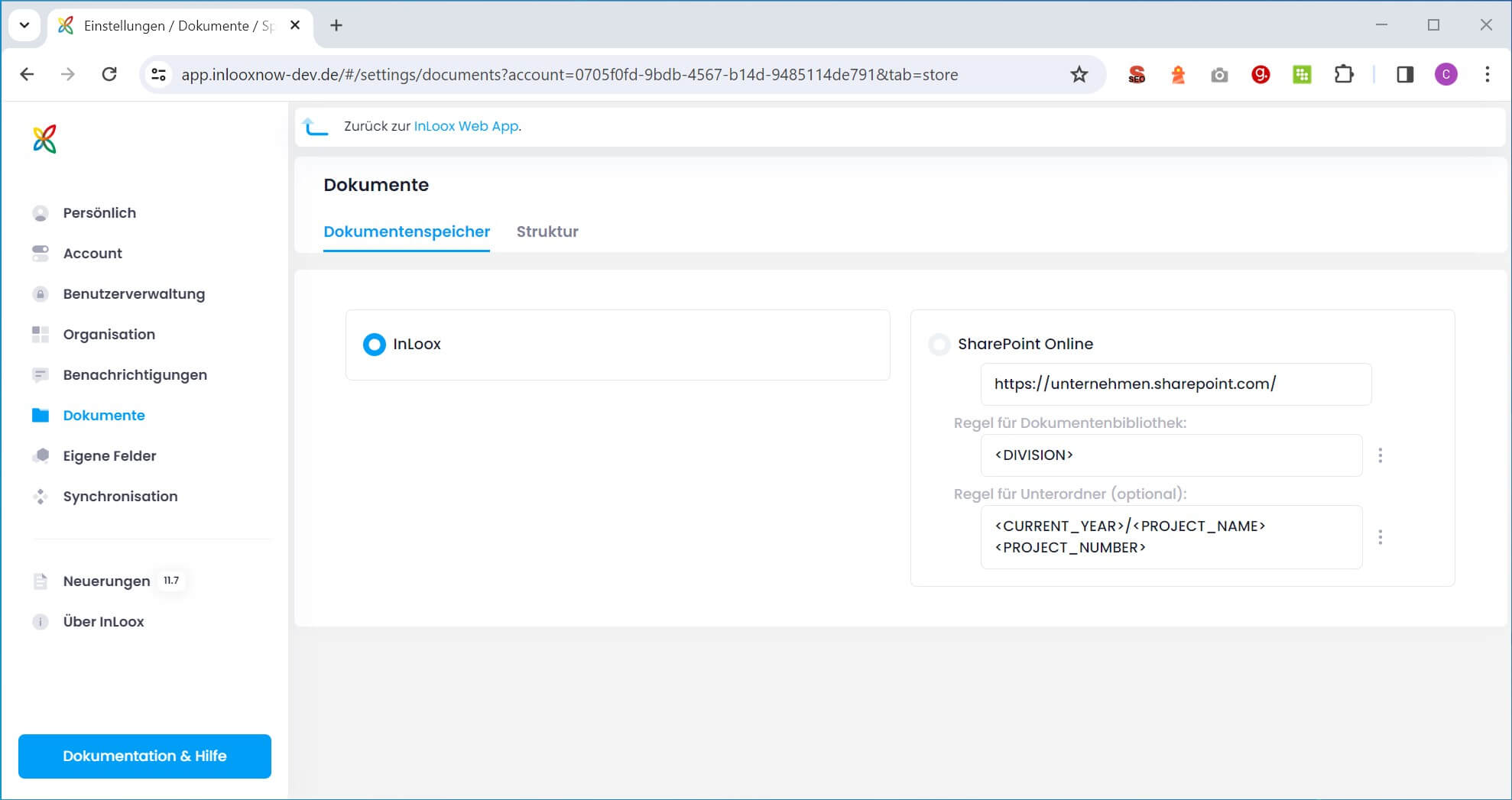Select the InLoox storage radio button
The width and height of the screenshot is (1512, 800).
[x=374, y=345]
